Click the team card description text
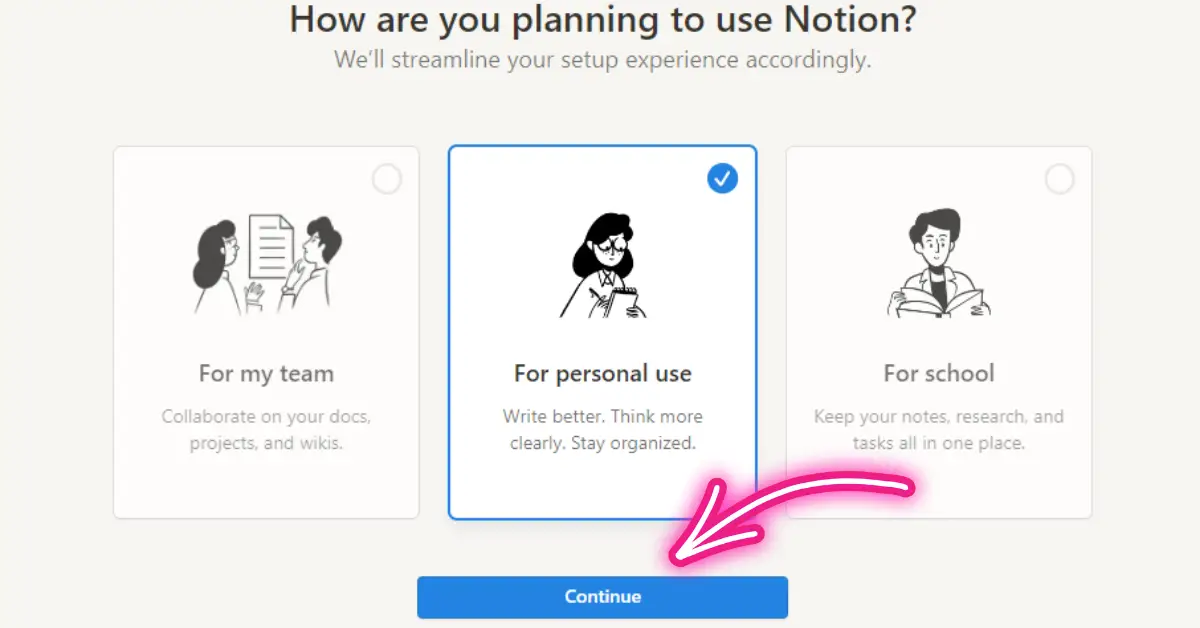The image size is (1200, 628). click(x=266, y=428)
